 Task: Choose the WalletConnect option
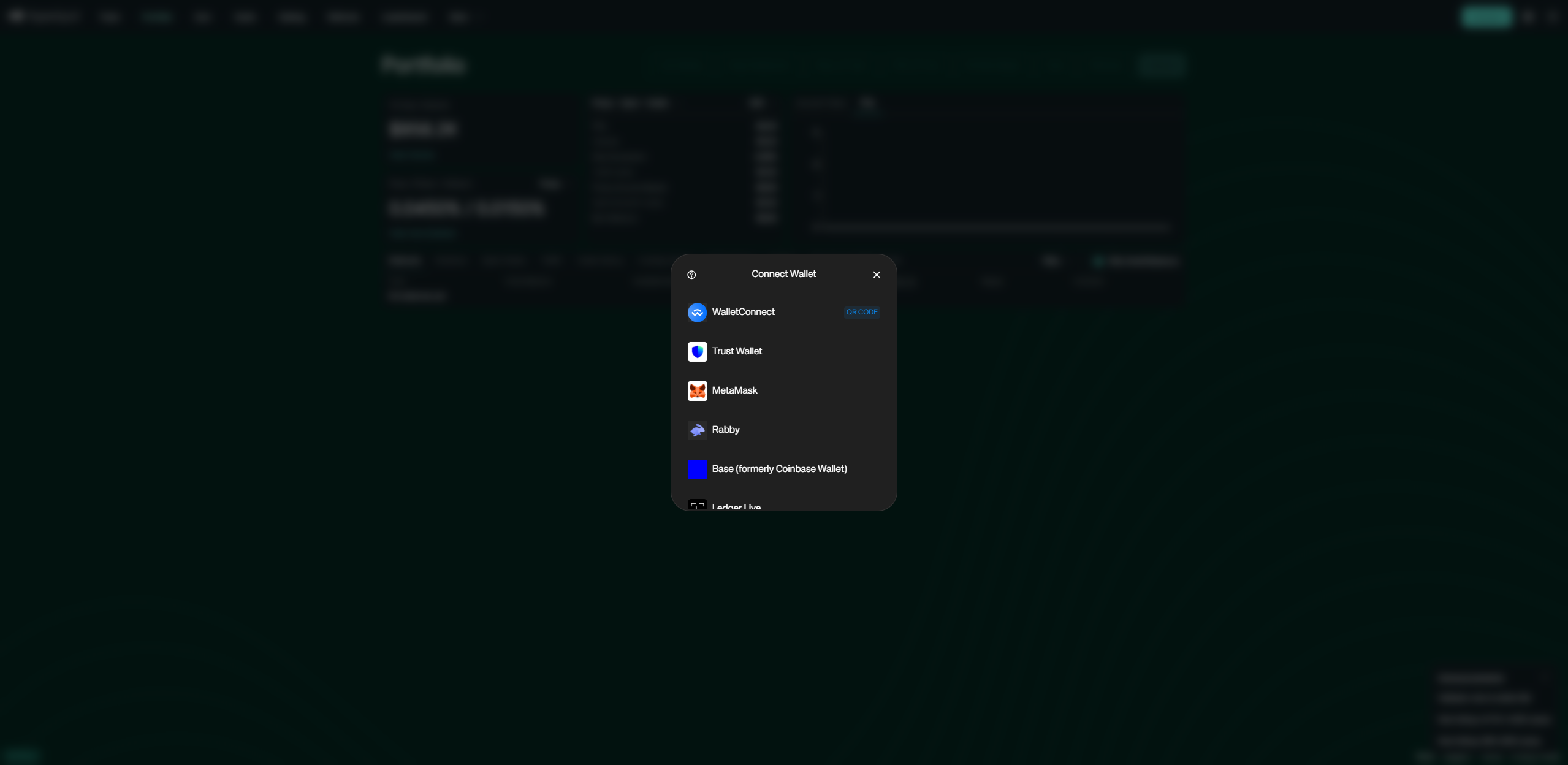[x=783, y=313]
